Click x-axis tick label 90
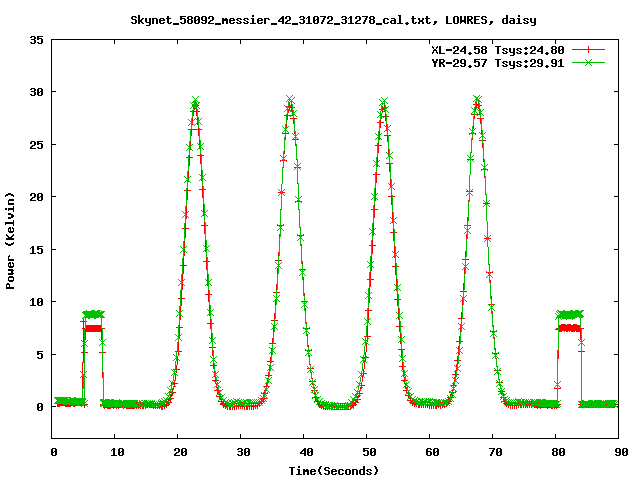640x480 pixels. coord(621,452)
